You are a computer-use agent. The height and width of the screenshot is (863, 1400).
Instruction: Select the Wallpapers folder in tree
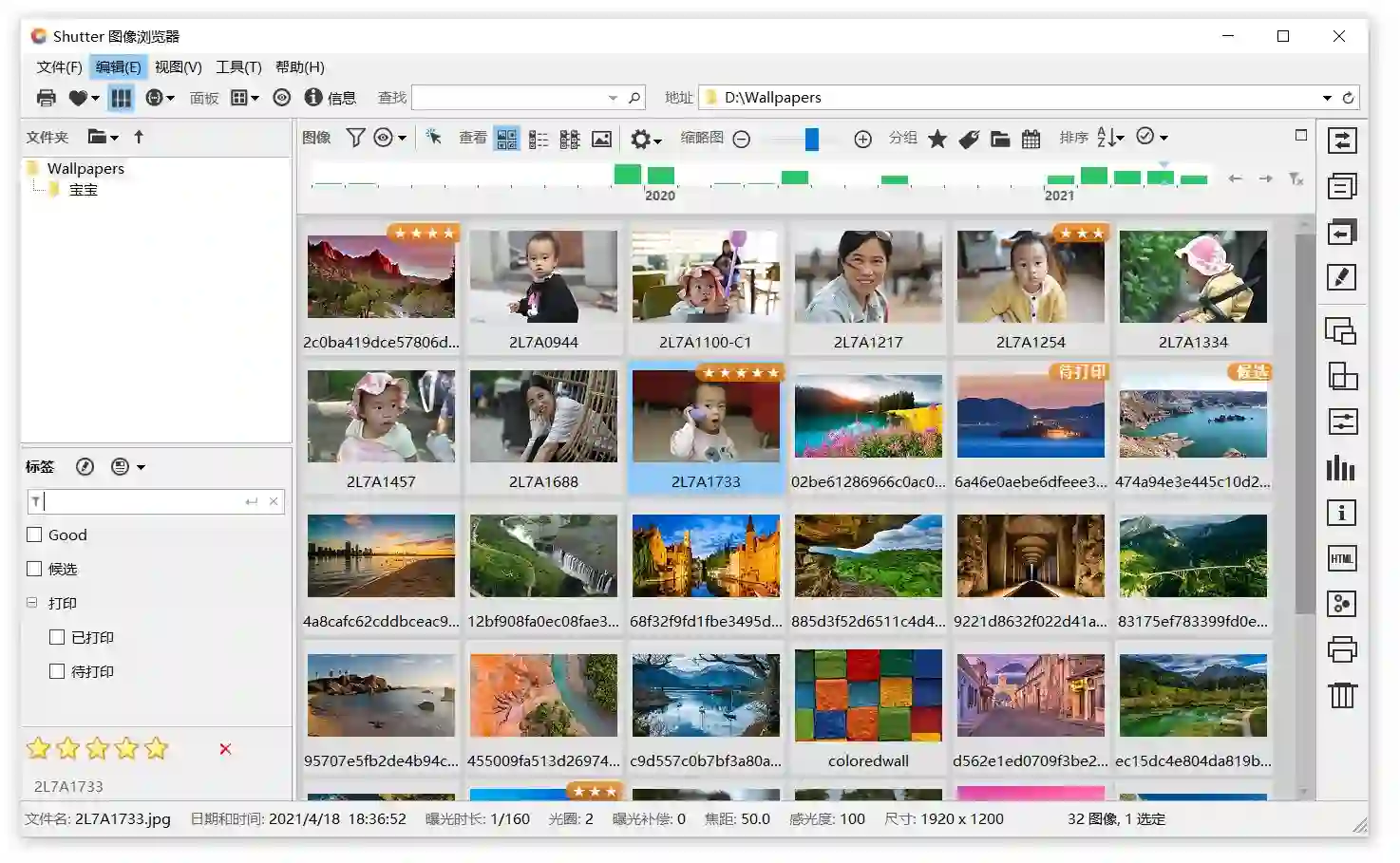[x=85, y=168]
